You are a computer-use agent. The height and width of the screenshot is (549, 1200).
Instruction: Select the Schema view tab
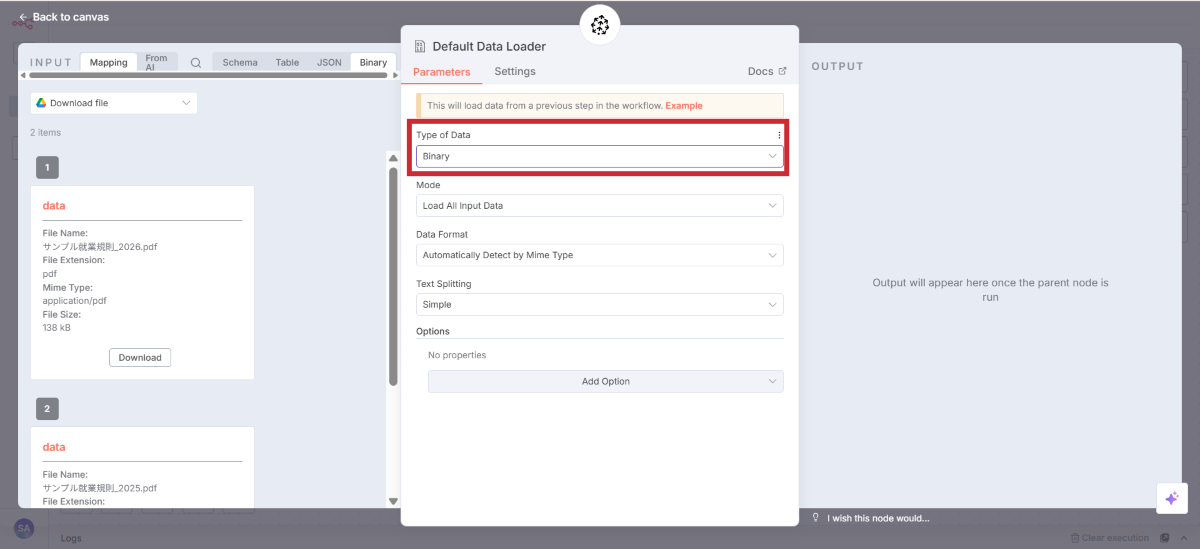pyautogui.click(x=240, y=62)
